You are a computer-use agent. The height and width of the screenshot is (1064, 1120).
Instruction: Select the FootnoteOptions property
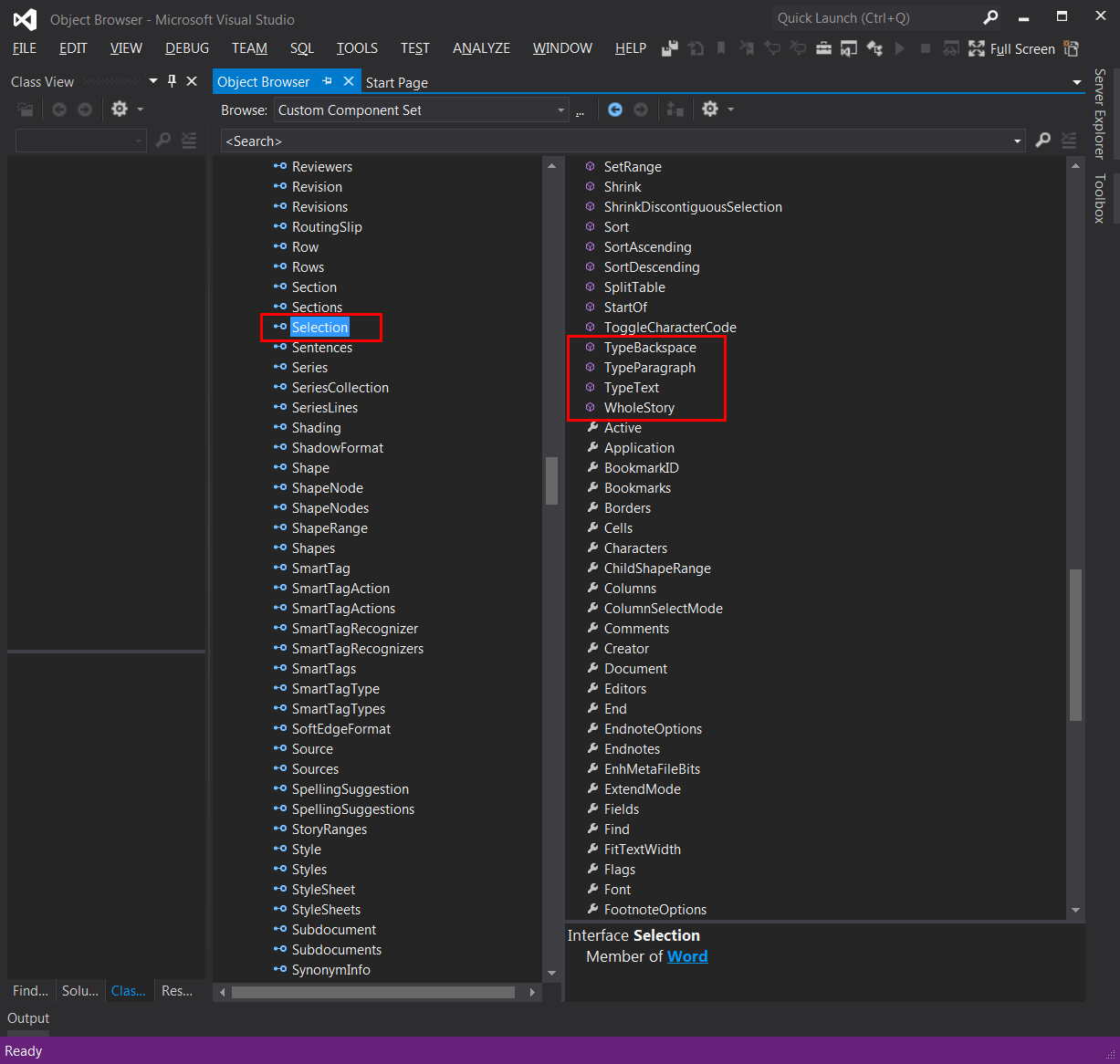[655, 910]
